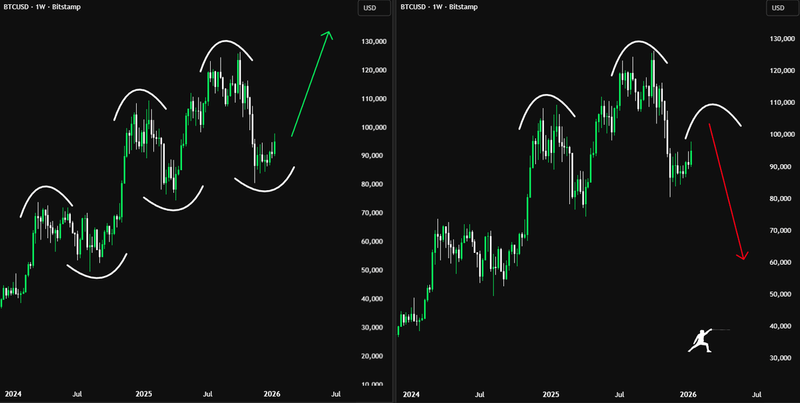Click 100,000 on the right chart price axis

pyautogui.click(x=781, y=134)
